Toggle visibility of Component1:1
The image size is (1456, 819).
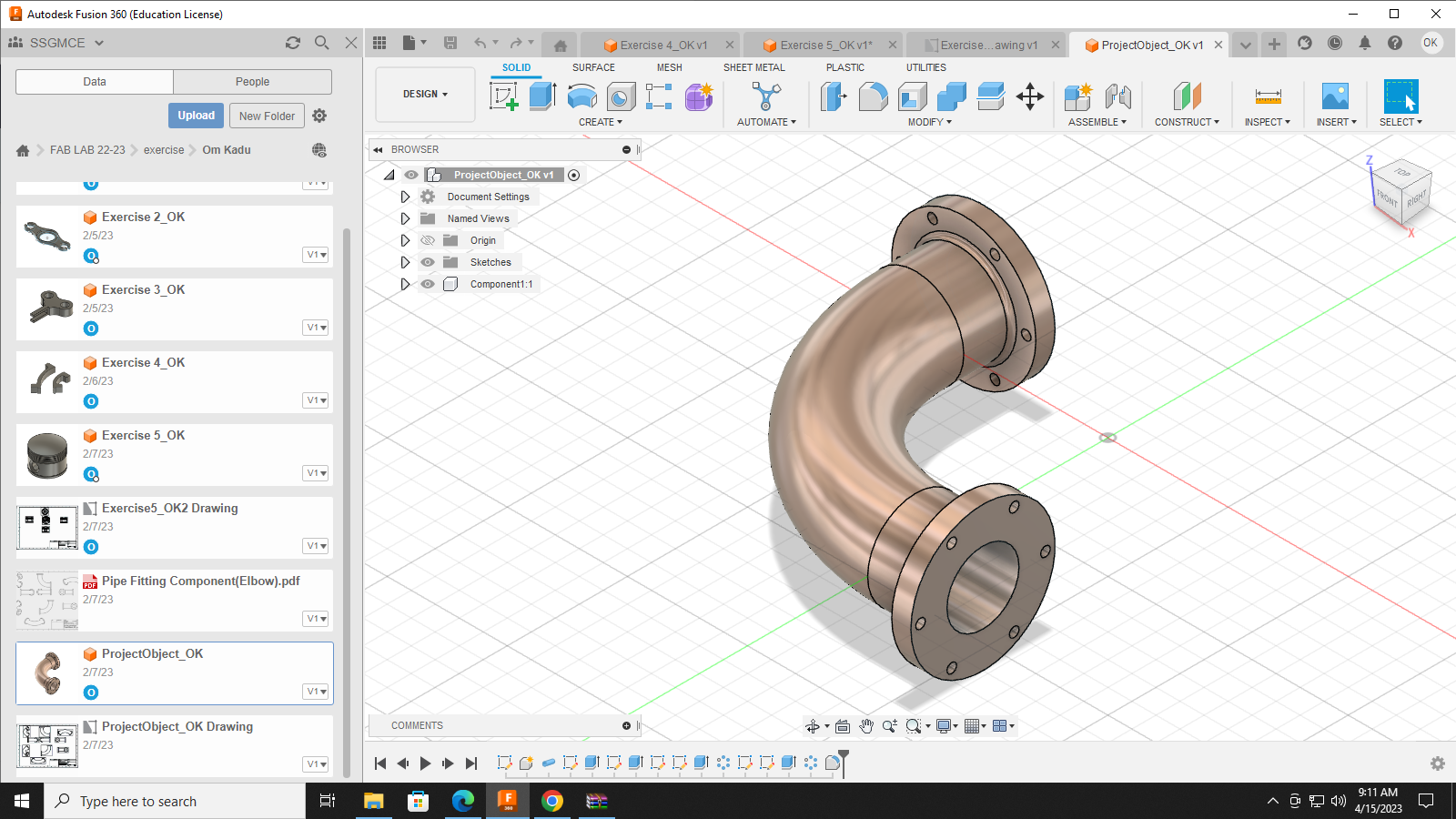coord(428,284)
